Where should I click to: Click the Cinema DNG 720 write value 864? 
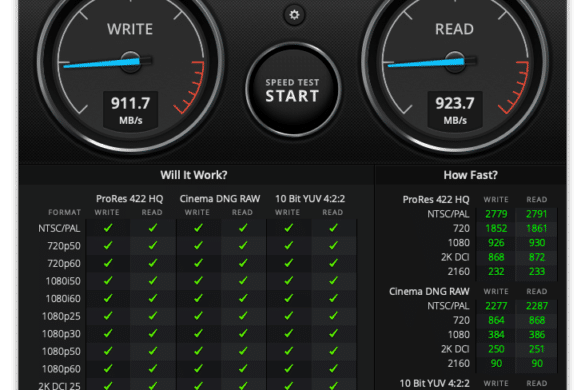pyautogui.click(x=496, y=320)
